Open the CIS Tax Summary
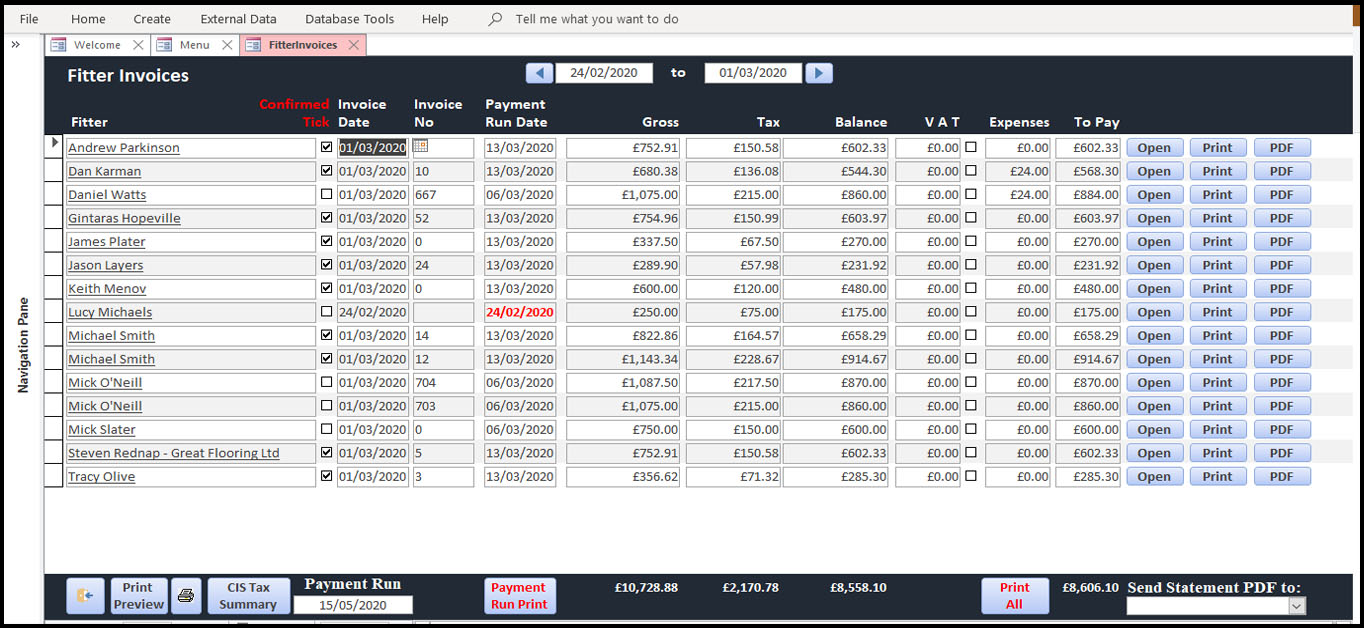1364x628 pixels. pos(248,596)
